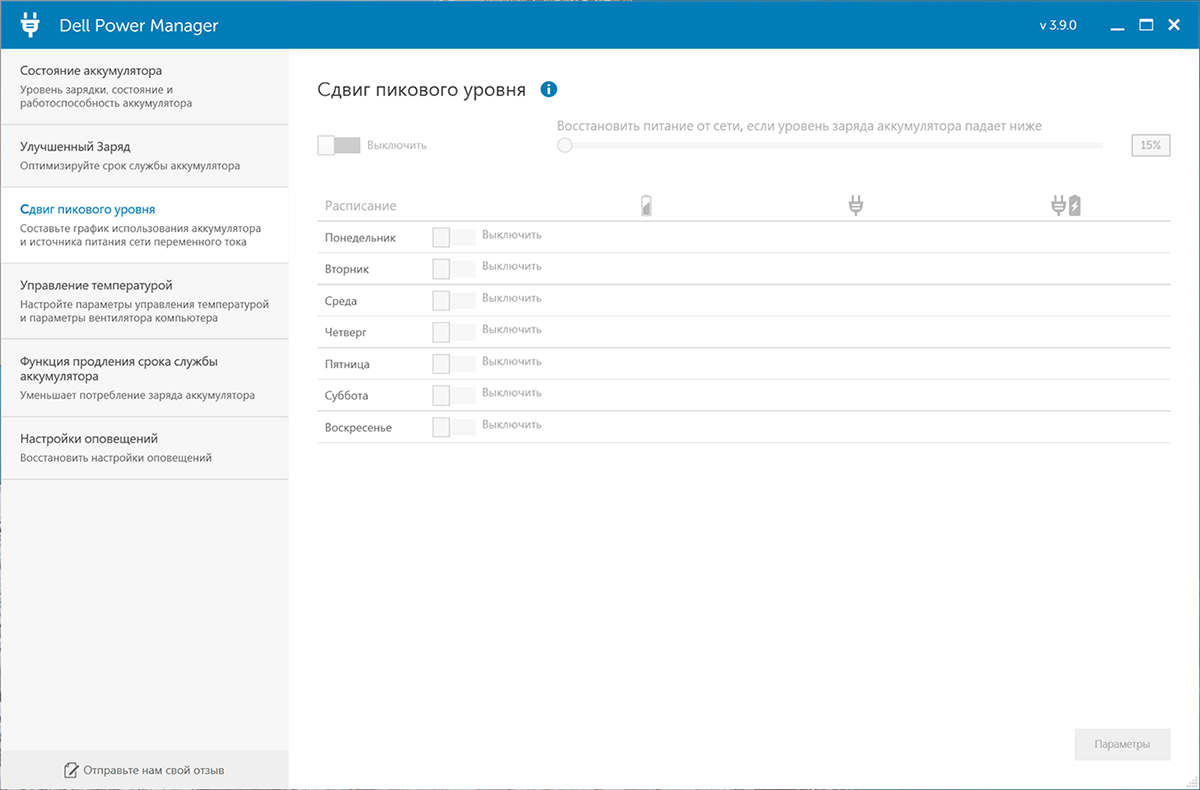The image size is (1200, 790).
Task: Close the Dell Power Manager window
Action: coord(1174,25)
